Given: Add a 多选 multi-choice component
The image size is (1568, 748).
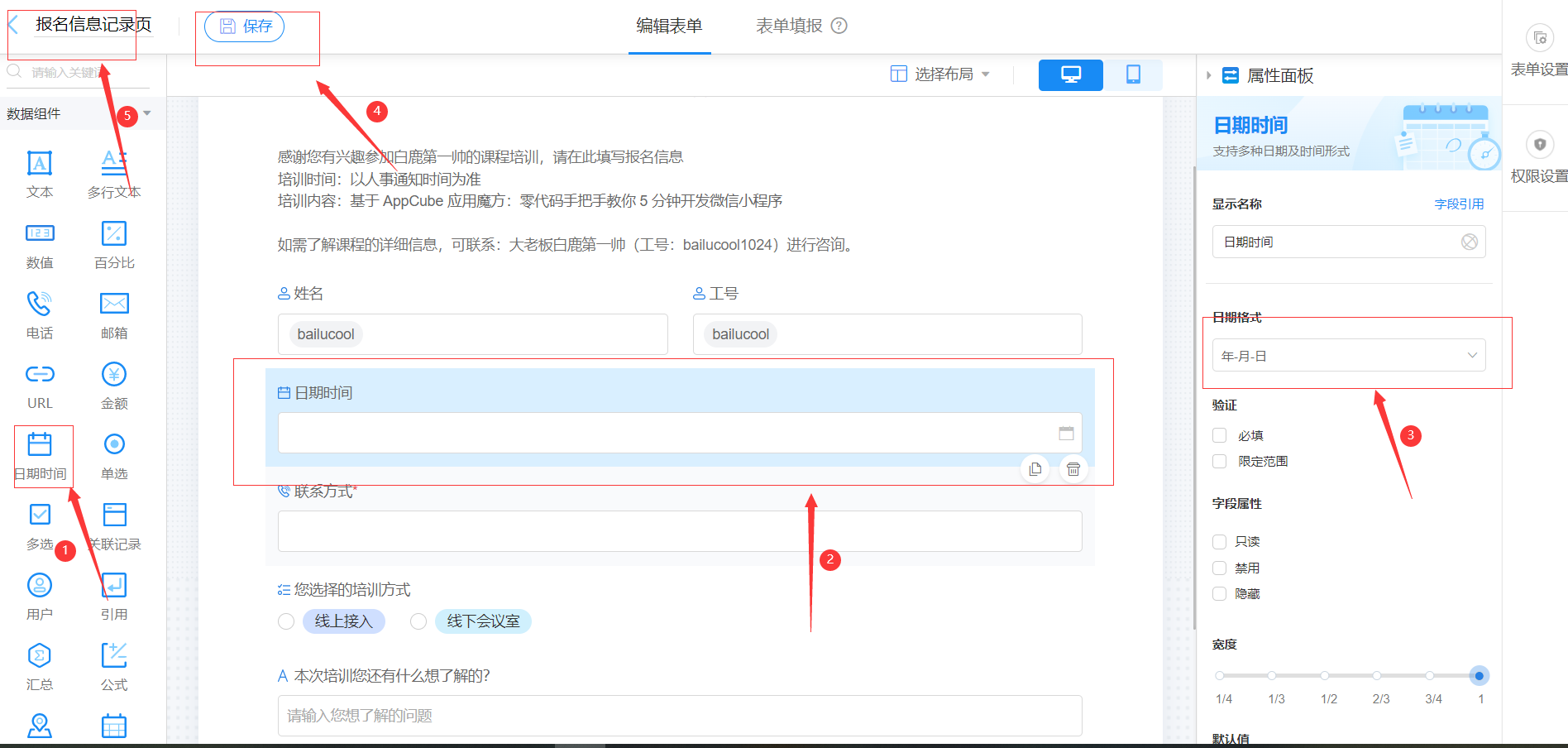Looking at the screenshot, I should click(40, 526).
